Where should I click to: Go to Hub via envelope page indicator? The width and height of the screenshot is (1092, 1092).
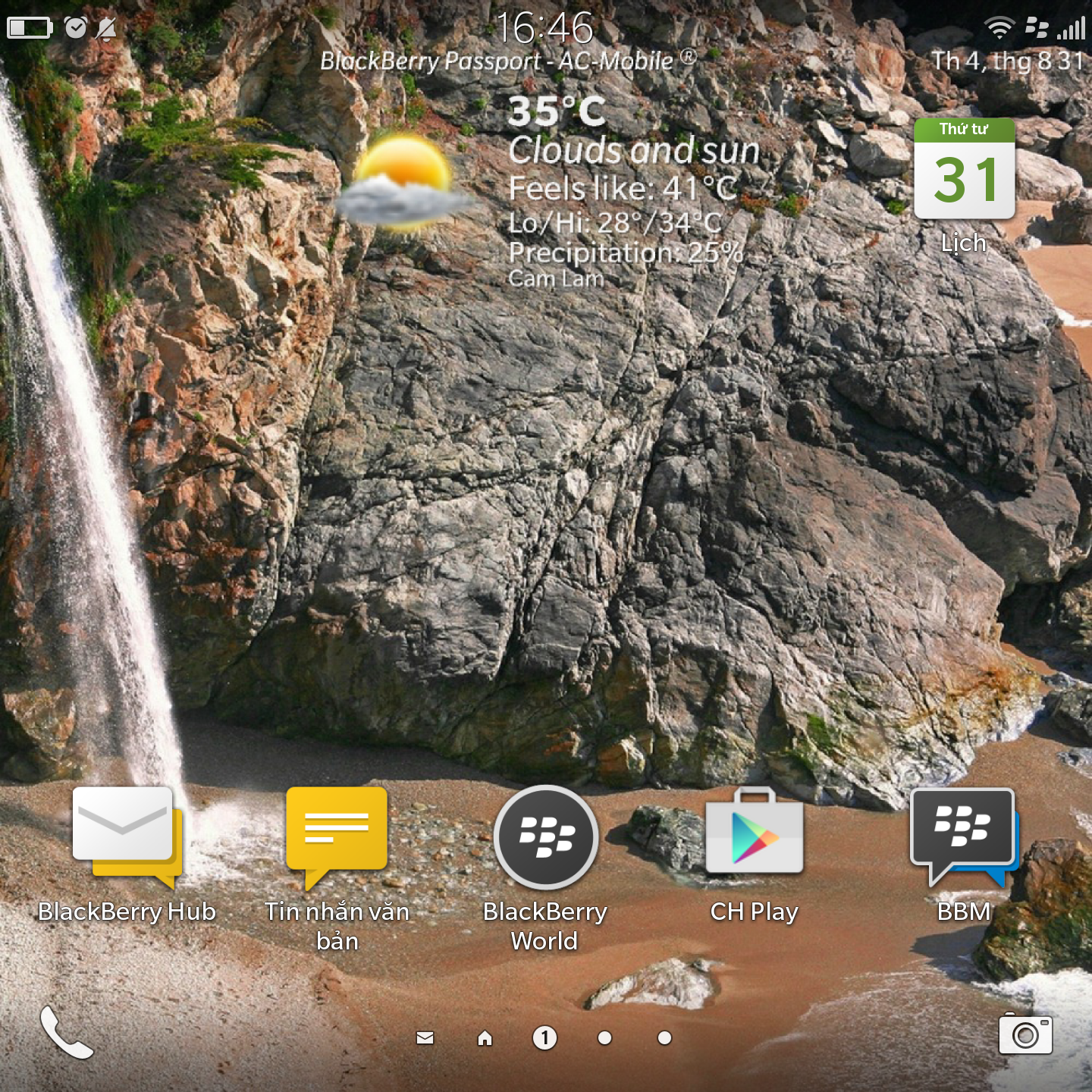425,1037
